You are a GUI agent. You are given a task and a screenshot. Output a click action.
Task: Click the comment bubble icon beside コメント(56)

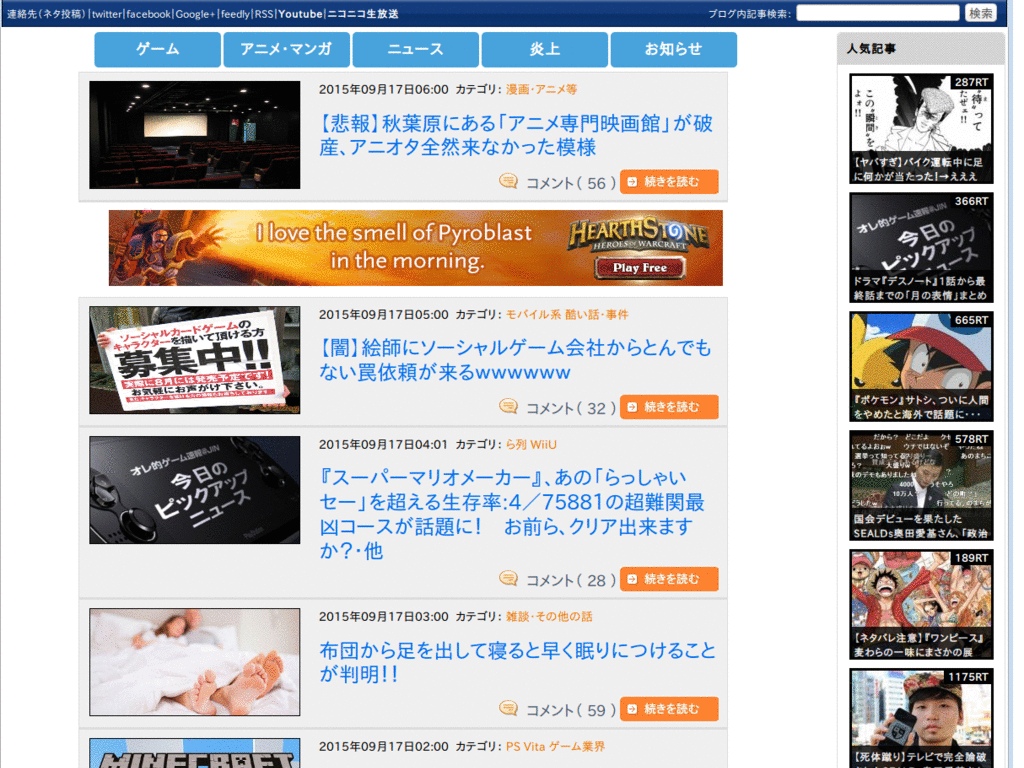pyautogui.click(x=508, y=181)
